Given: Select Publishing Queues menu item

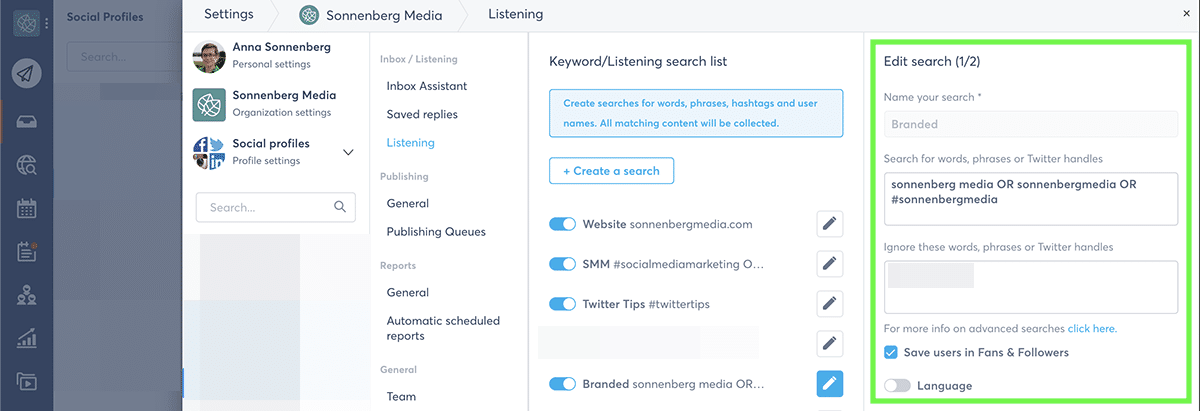Looking at the screenshot, I should (x=436, y=231).
